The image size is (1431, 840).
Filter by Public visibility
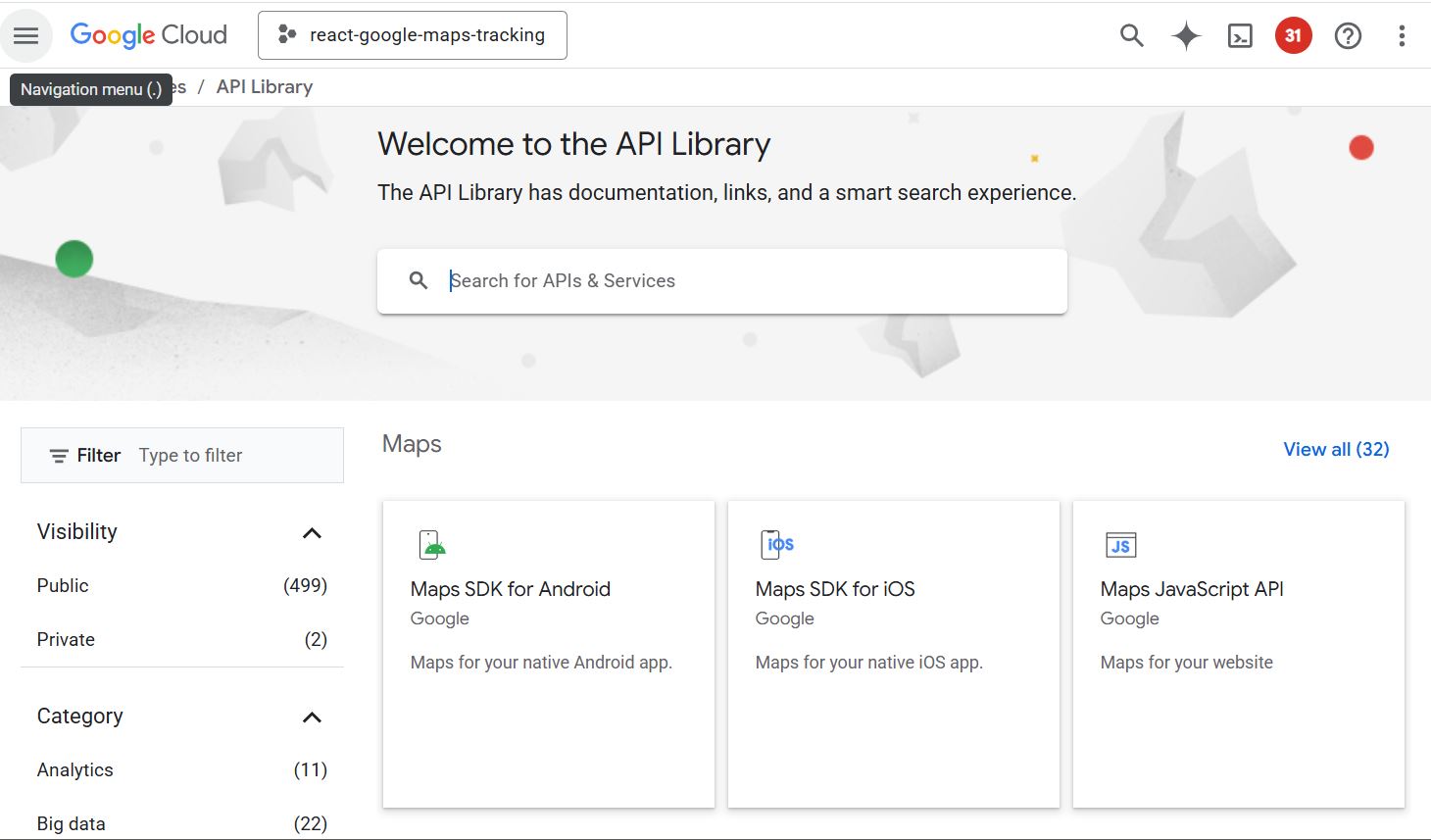point(63,586)
